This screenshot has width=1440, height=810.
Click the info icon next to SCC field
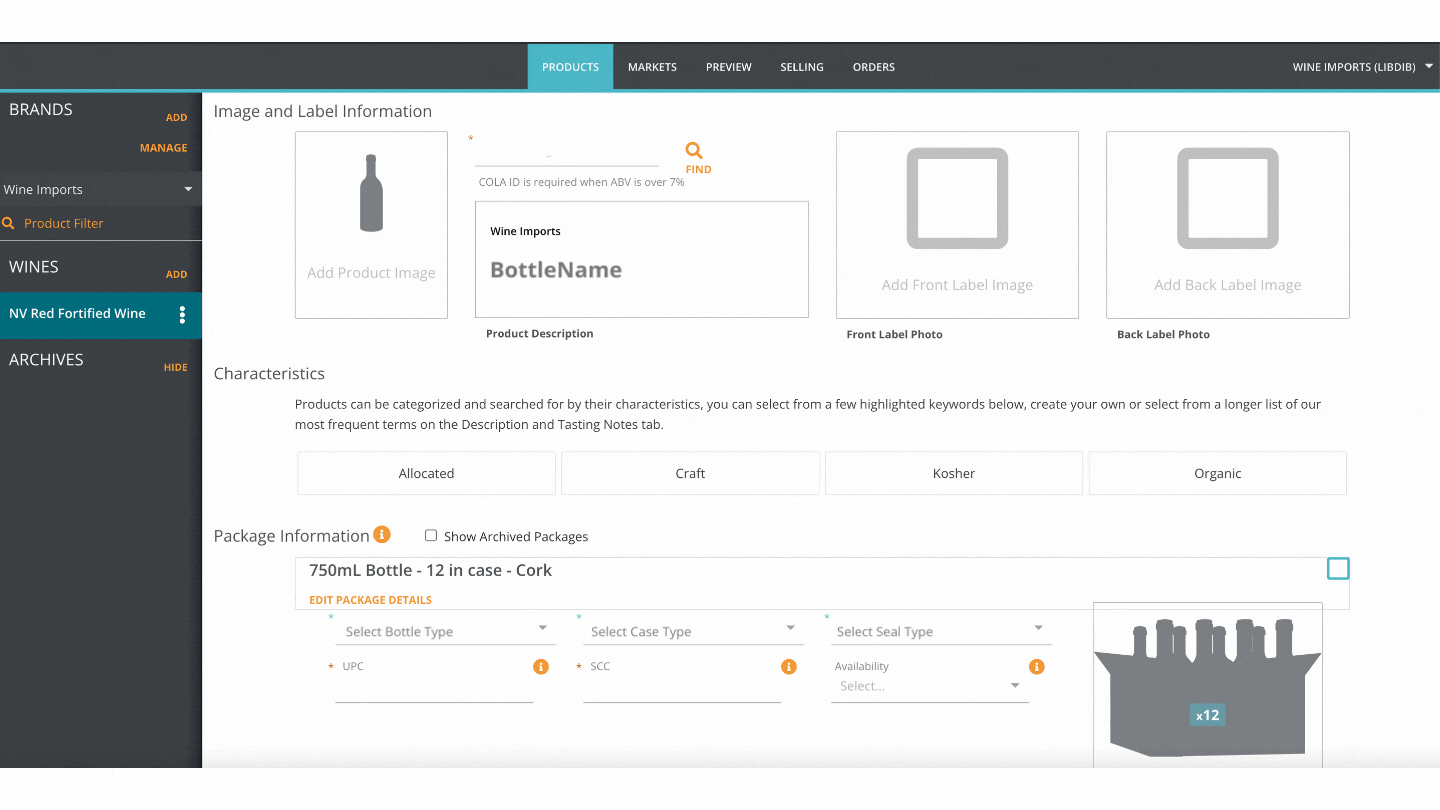788,666
